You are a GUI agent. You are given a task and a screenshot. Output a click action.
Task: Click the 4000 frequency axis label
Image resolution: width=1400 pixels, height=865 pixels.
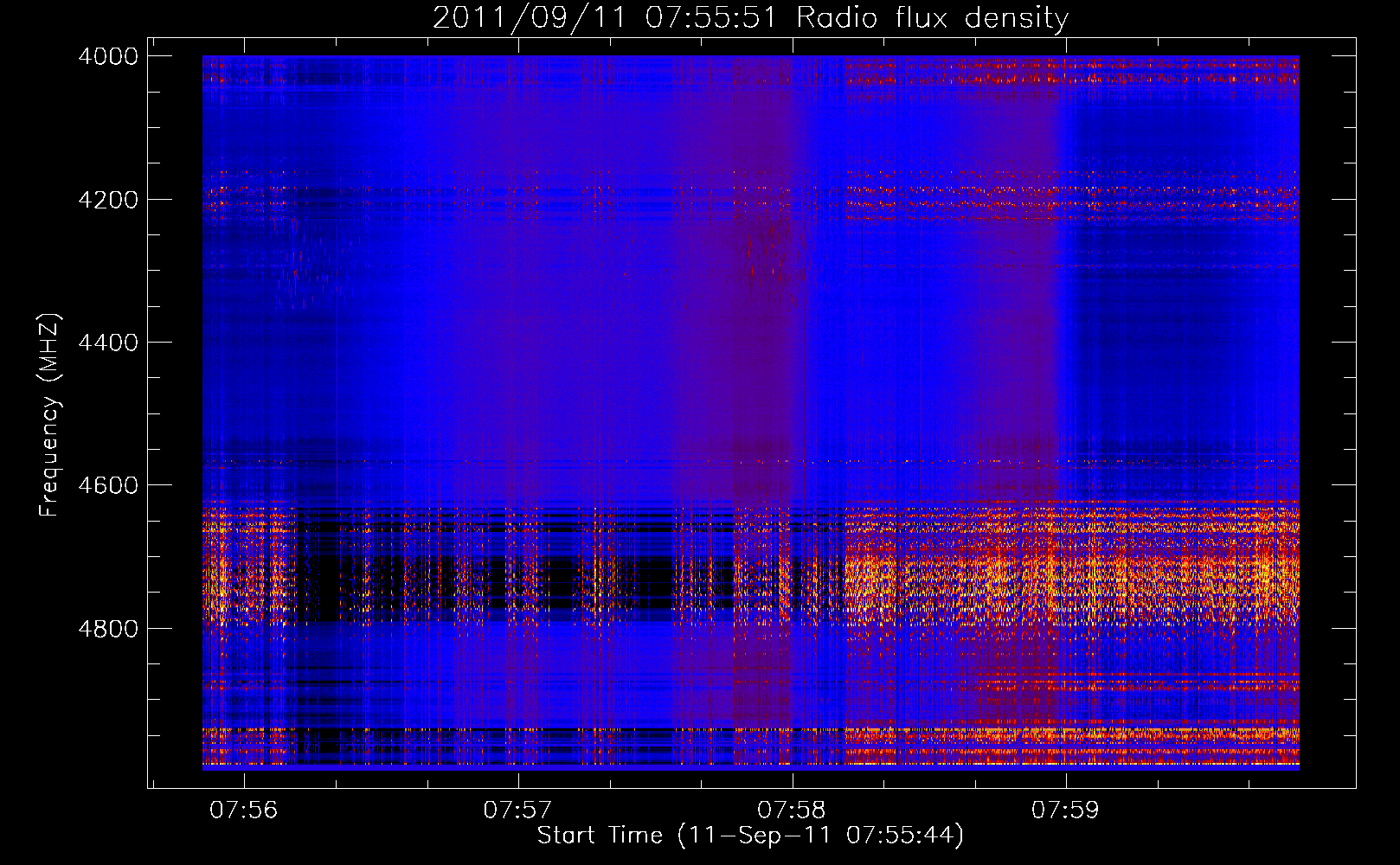tap(108, 56)
